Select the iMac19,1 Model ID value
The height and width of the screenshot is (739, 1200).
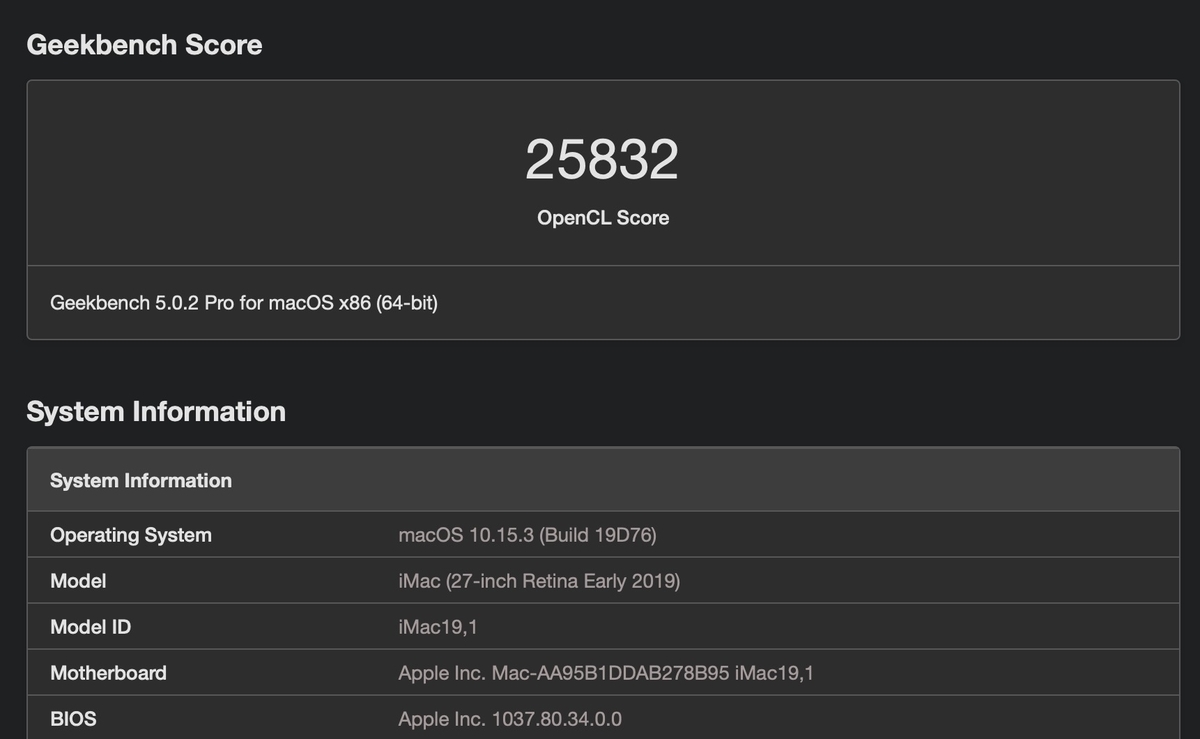click(x=438, y=627)
